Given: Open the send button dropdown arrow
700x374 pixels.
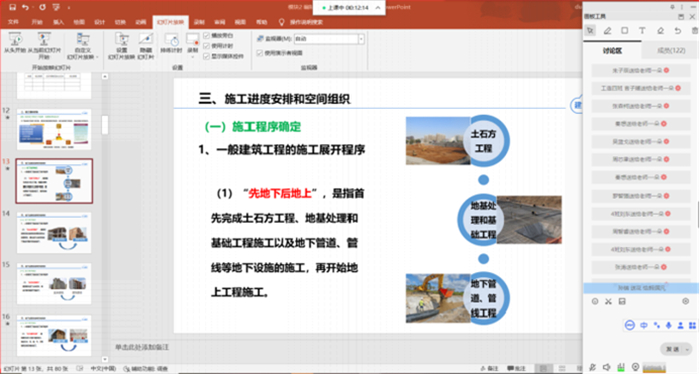Looking at the screenshot, I should [687, 349].
